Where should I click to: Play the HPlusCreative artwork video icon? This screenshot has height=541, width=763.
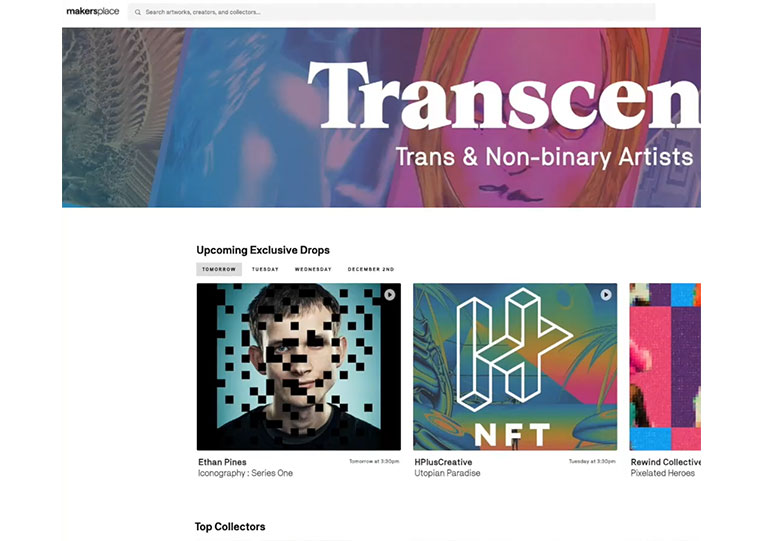coord(605,295)
